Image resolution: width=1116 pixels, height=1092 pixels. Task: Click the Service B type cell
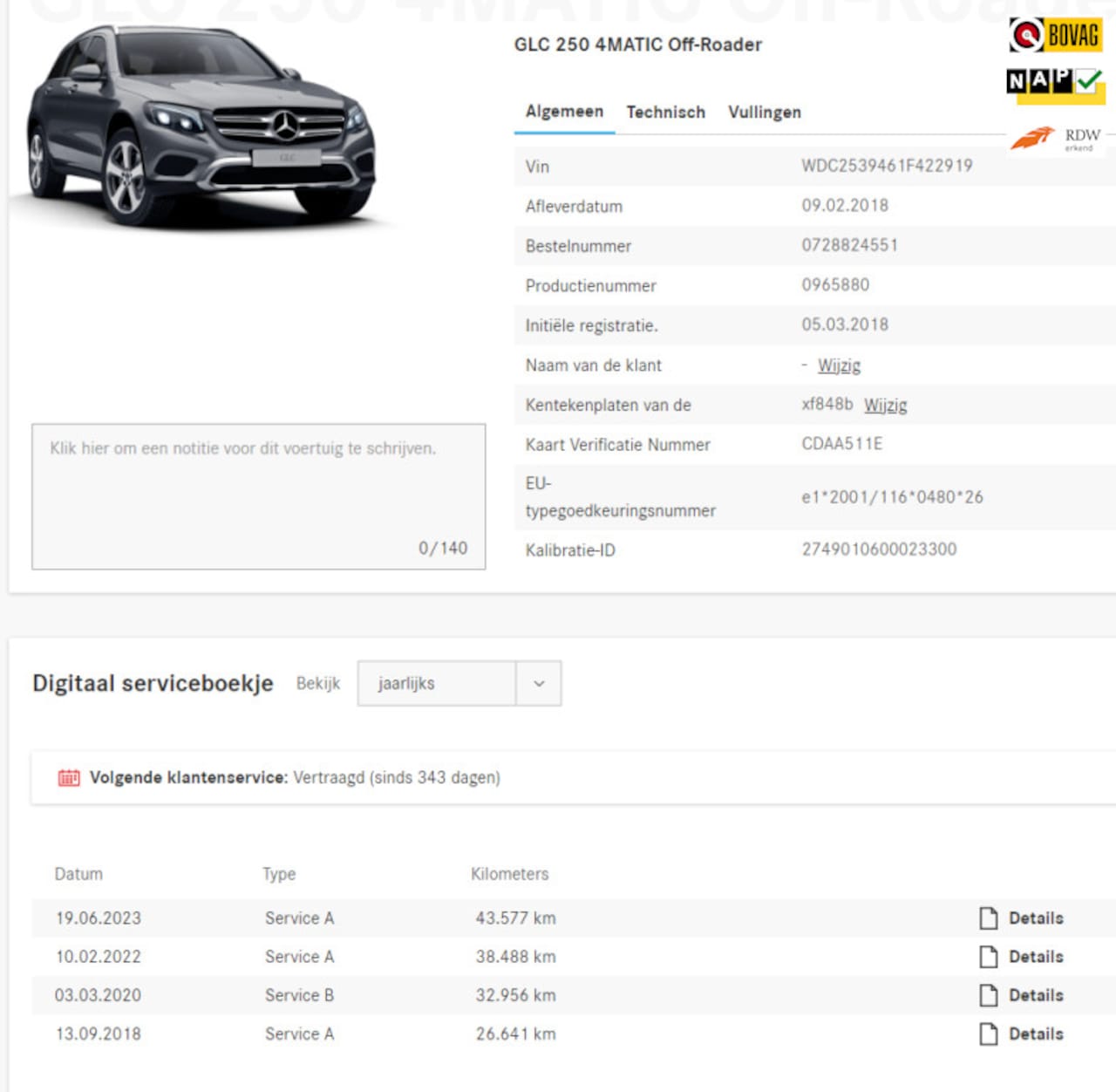pos(299,995)
